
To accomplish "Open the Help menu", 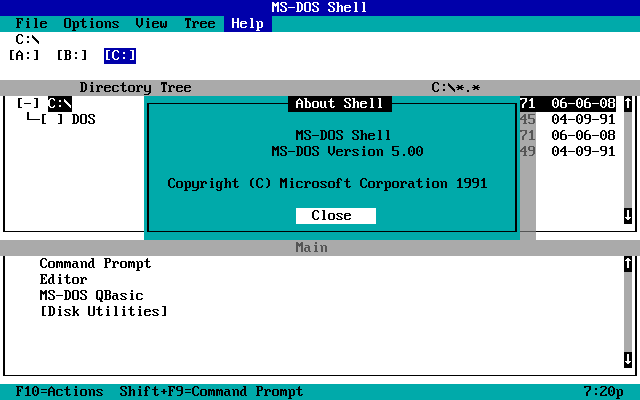I will tap(247, 23).
